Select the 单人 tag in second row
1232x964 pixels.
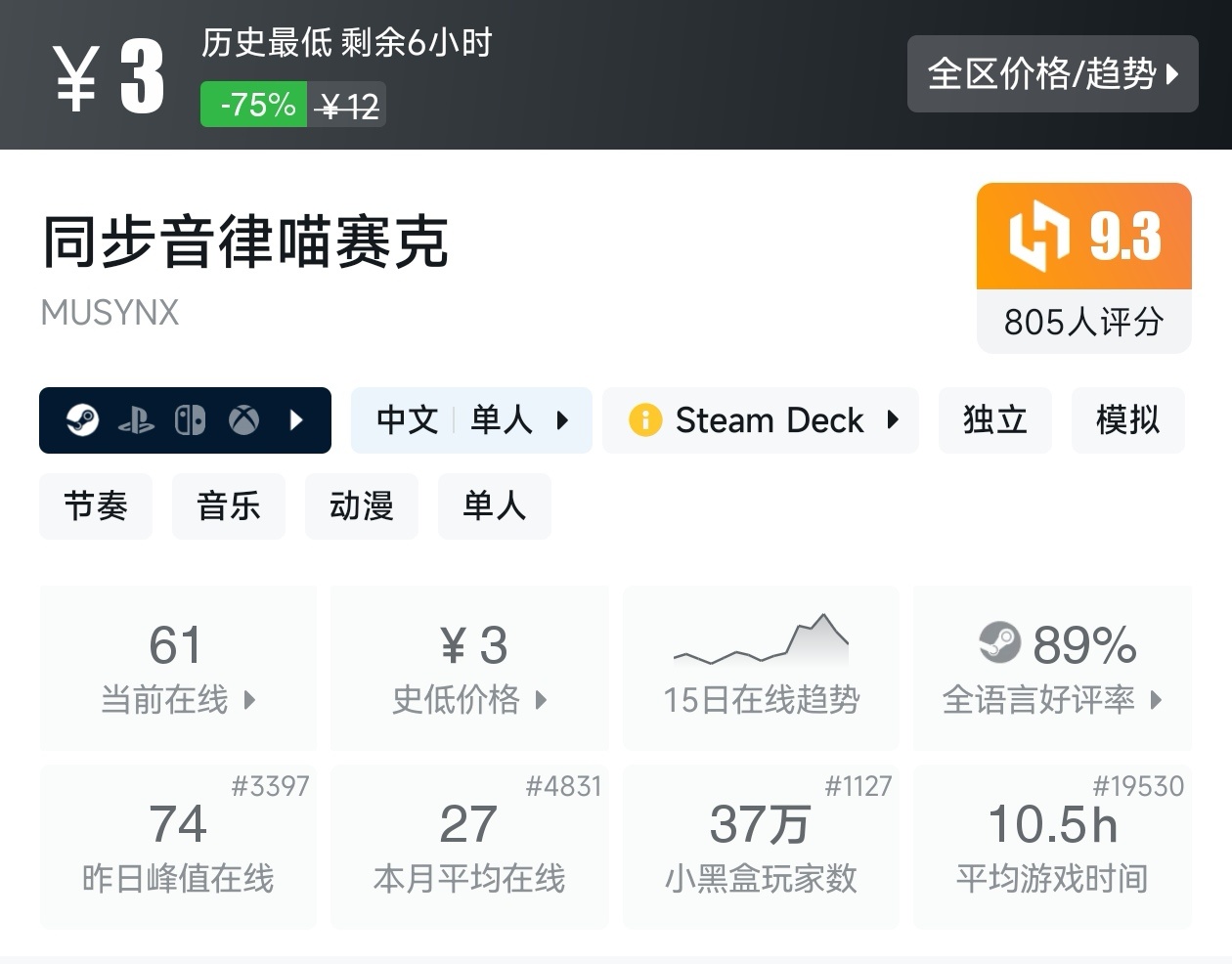pyautogui.click(x=495, y=506)
